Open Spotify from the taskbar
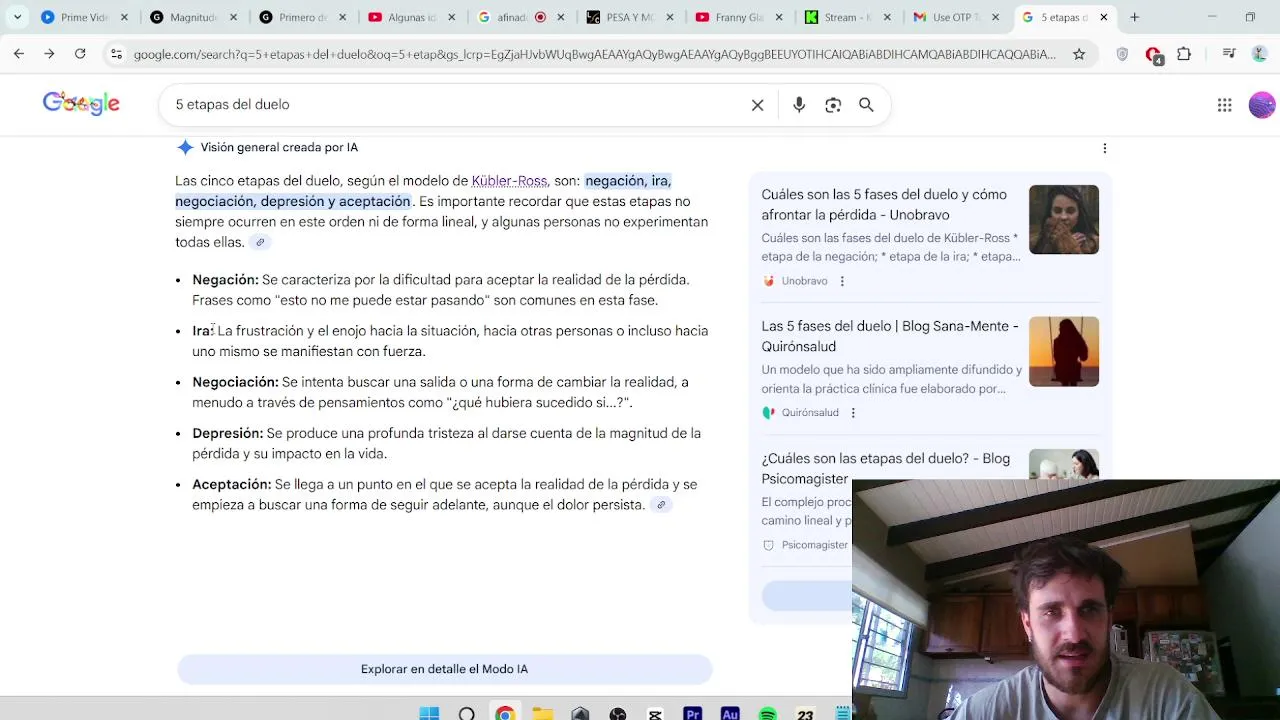Viewport: 1280px width, 720px height. point(768,714)
